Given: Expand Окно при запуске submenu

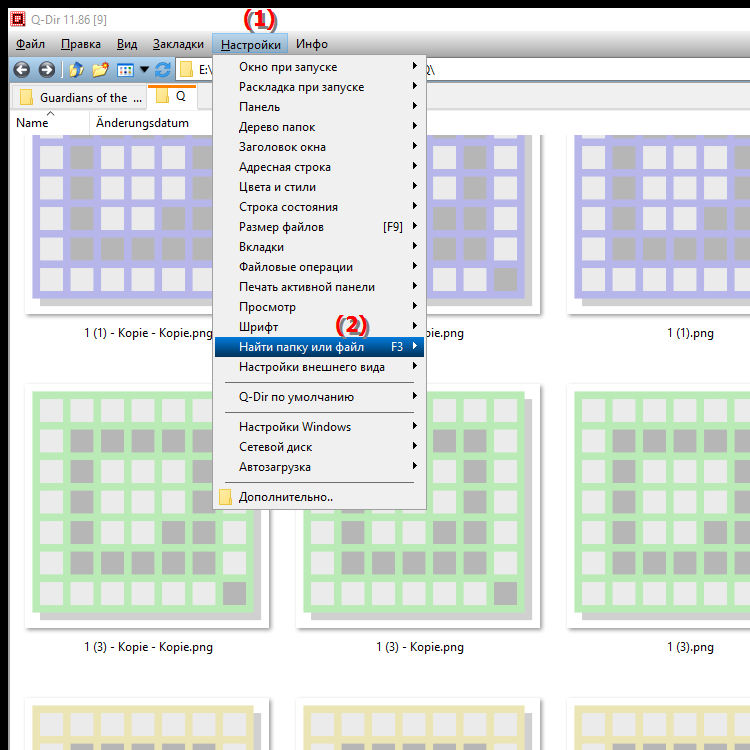Looking at the screenshot, I should tap(319, 67).
